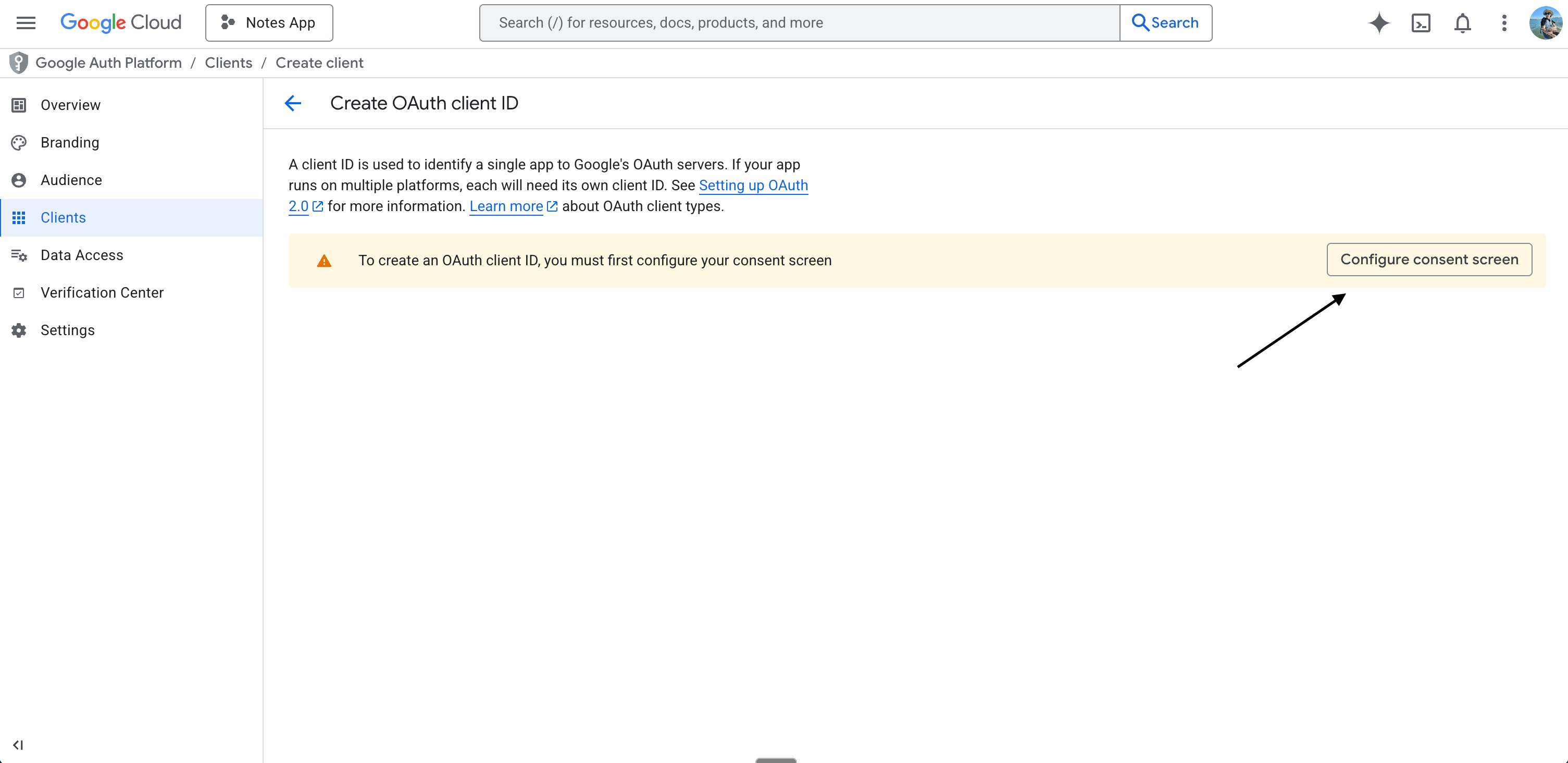1568x763 pixels.
Task: Open the Data Access sidebar item
Action: (131, 255)
